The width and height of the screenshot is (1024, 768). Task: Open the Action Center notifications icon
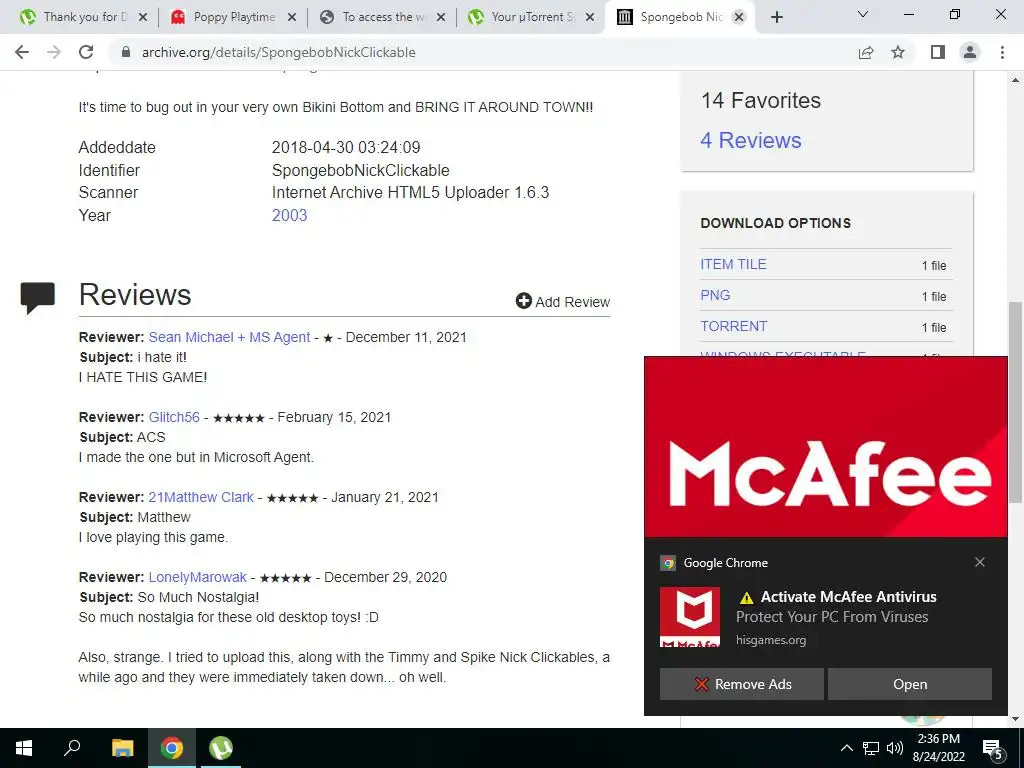click(x=993, y=748)
